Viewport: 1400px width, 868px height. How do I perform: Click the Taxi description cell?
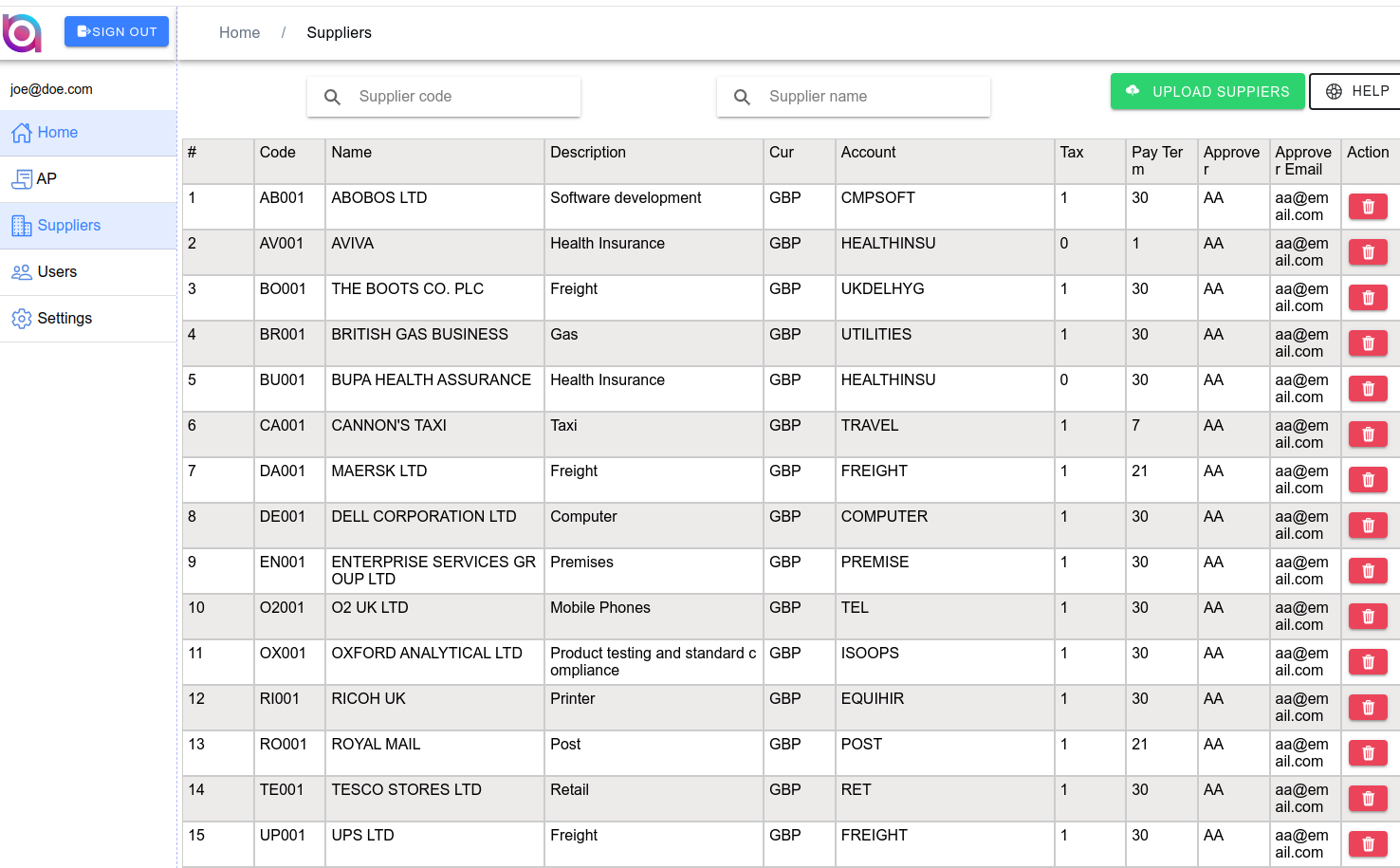coord(654,434)
